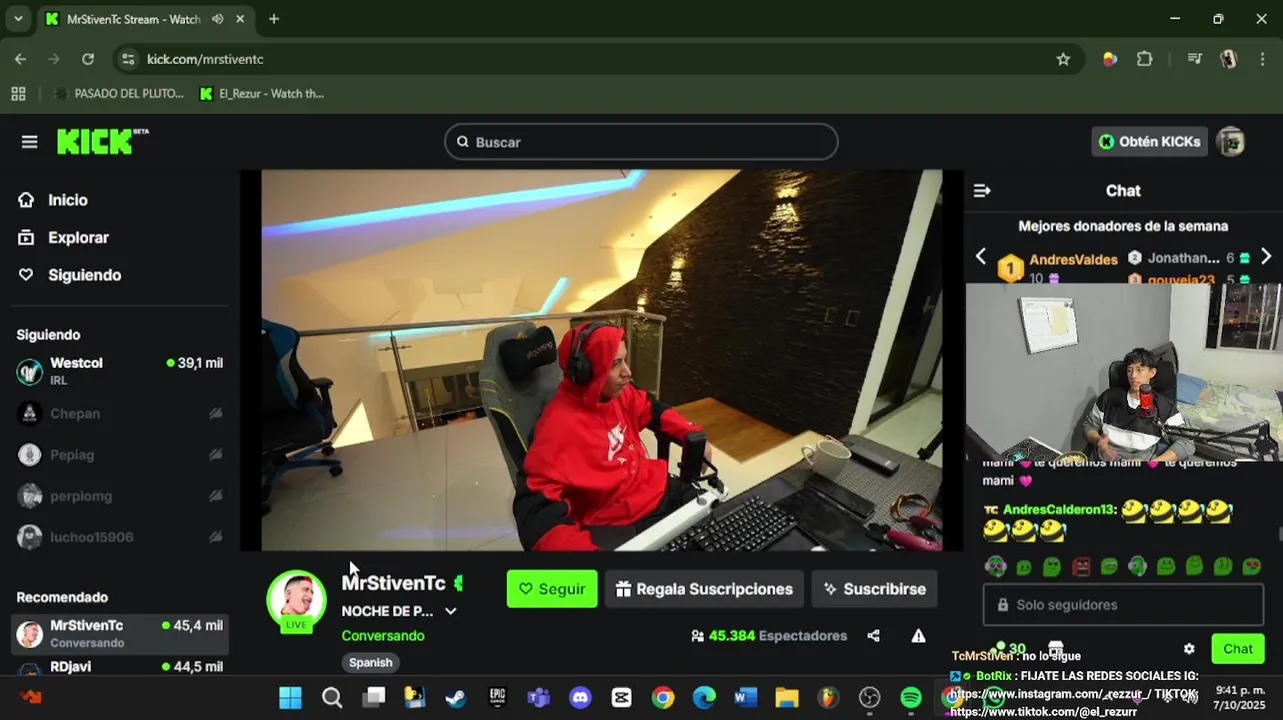The image size is (1283, 720).
Task: Click the Spanish language tag
Action: tap(370, 662)
